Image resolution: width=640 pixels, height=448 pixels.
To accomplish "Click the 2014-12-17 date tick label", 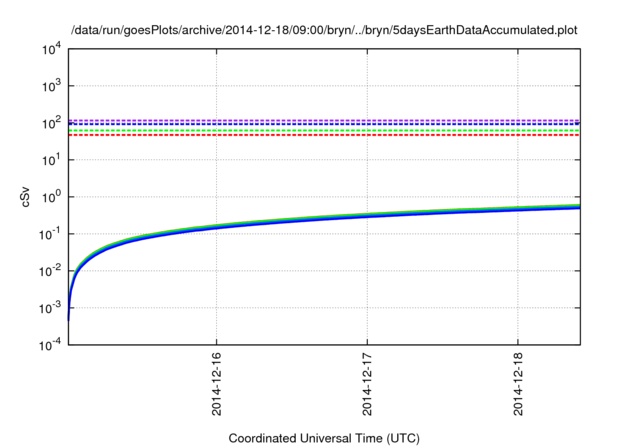I will click(367, 384).
